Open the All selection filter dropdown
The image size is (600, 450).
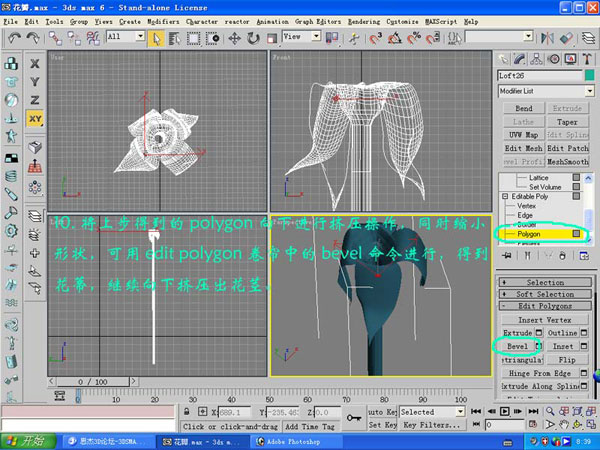[140, 36]
